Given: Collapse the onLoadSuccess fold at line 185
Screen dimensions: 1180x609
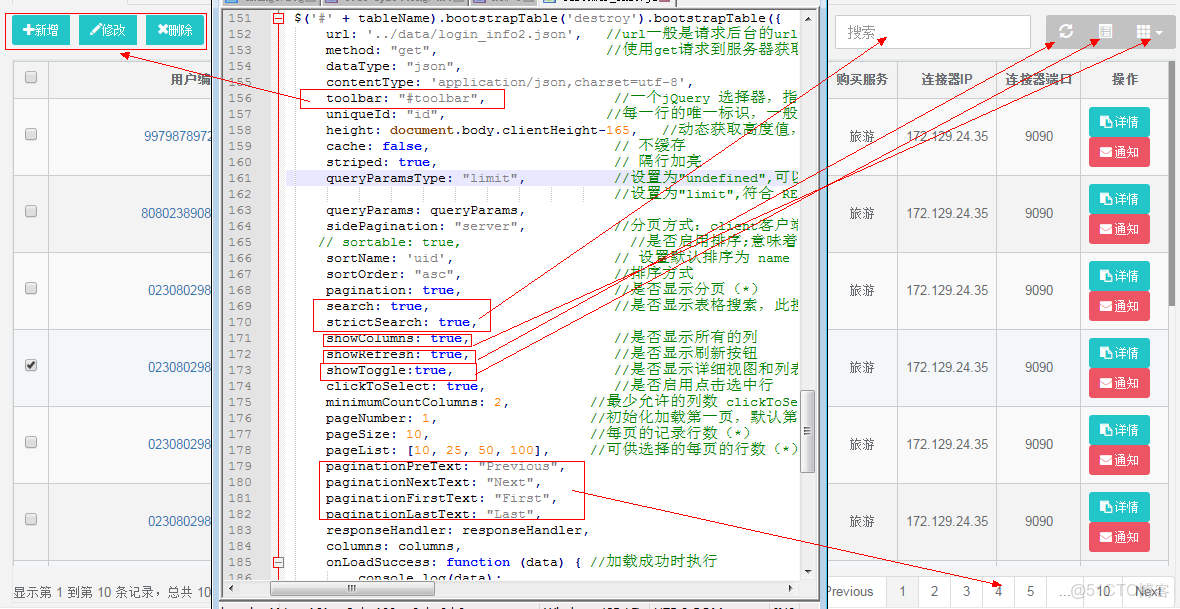Looking at the screenshot, I should pyautogui.click(x=278, y=562).
